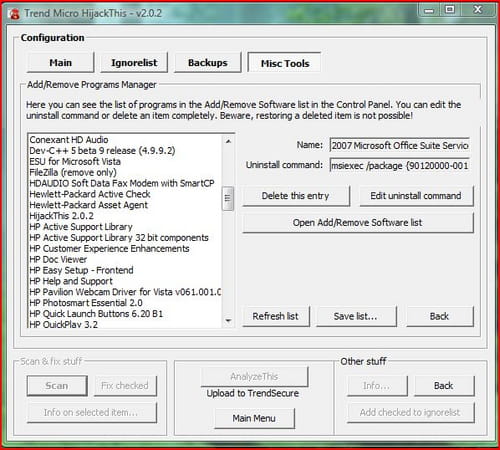Click the list scrollbar thumb
This screenshot has width=500, height=450.
pyautogui.click(x=228, y=198)
